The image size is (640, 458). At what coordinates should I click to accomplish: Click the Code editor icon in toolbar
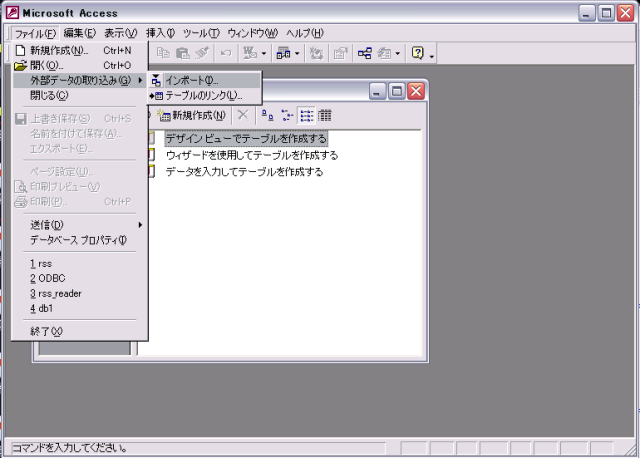316,53
